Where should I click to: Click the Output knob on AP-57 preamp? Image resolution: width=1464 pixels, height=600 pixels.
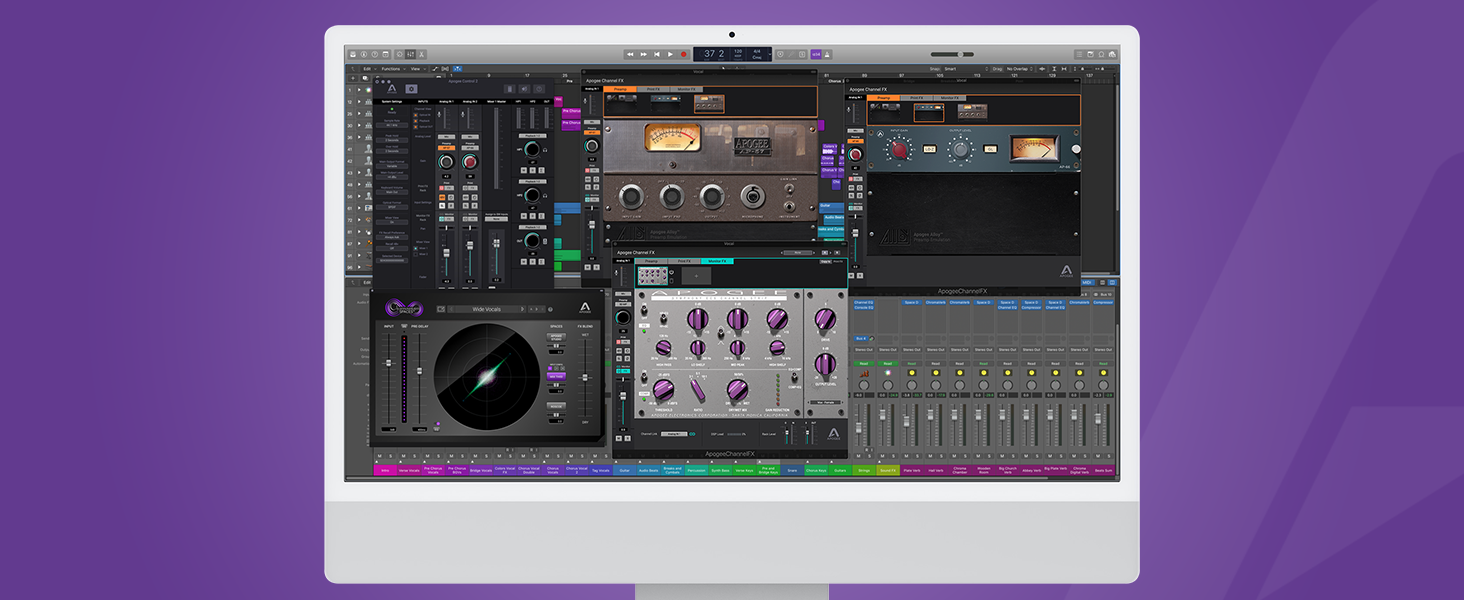click(x=711, y=196)
